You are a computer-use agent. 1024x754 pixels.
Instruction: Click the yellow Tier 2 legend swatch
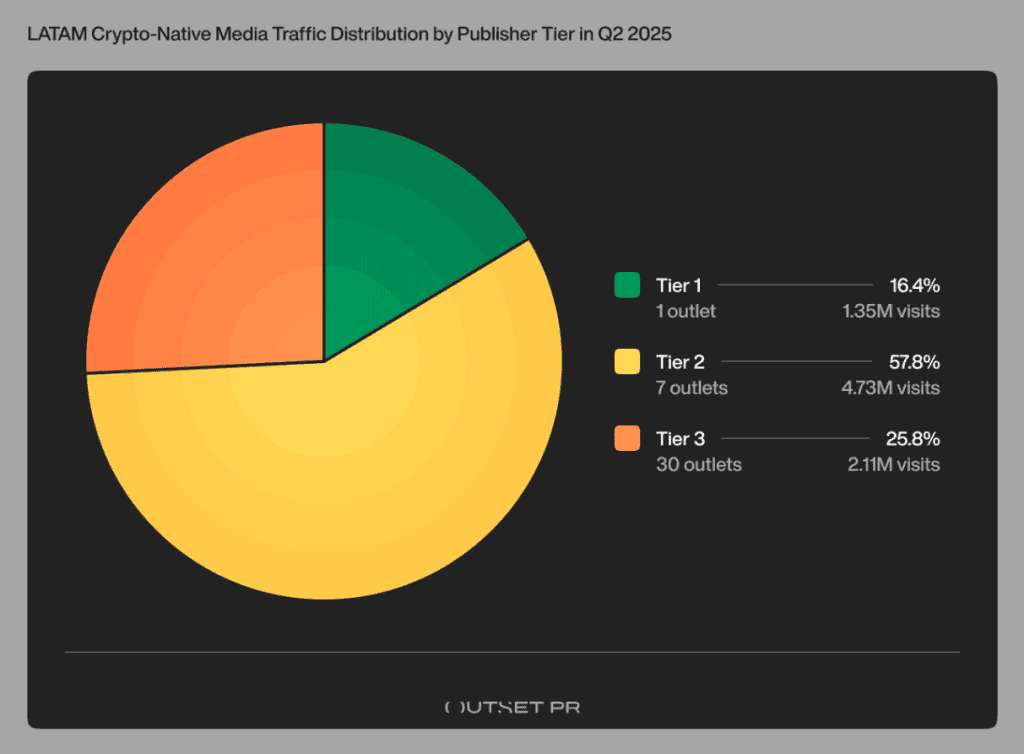[x=627, y=362]
